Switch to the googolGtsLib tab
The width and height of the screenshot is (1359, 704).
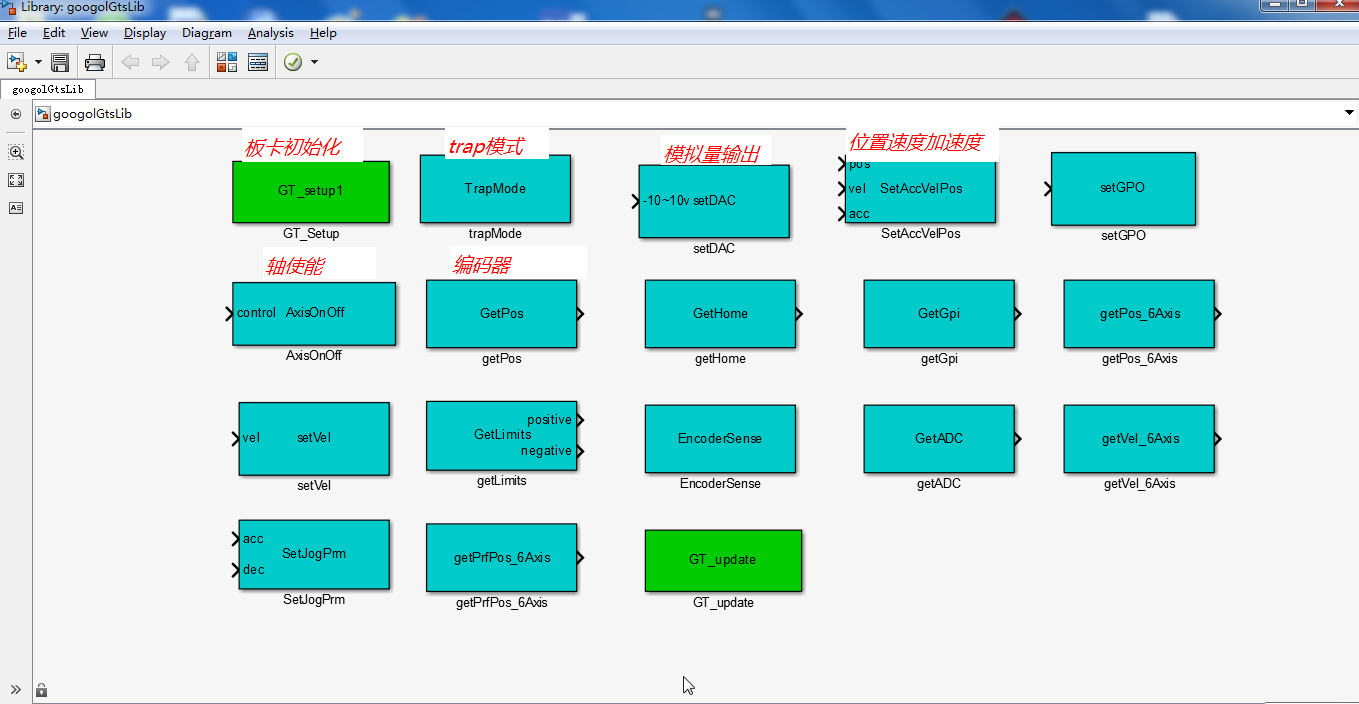(x=48, y=89)
